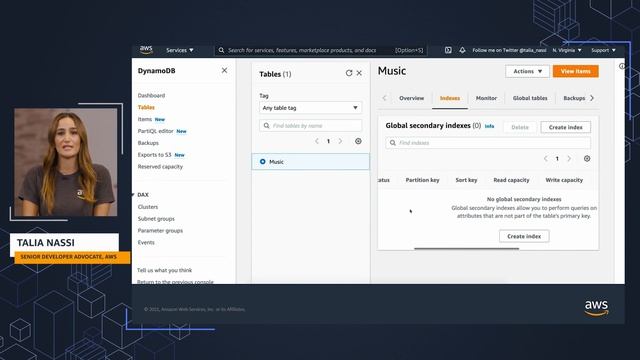Click the Find tables by name field
The height and width of the screenshot is (360, 640).
pos(310,126)
